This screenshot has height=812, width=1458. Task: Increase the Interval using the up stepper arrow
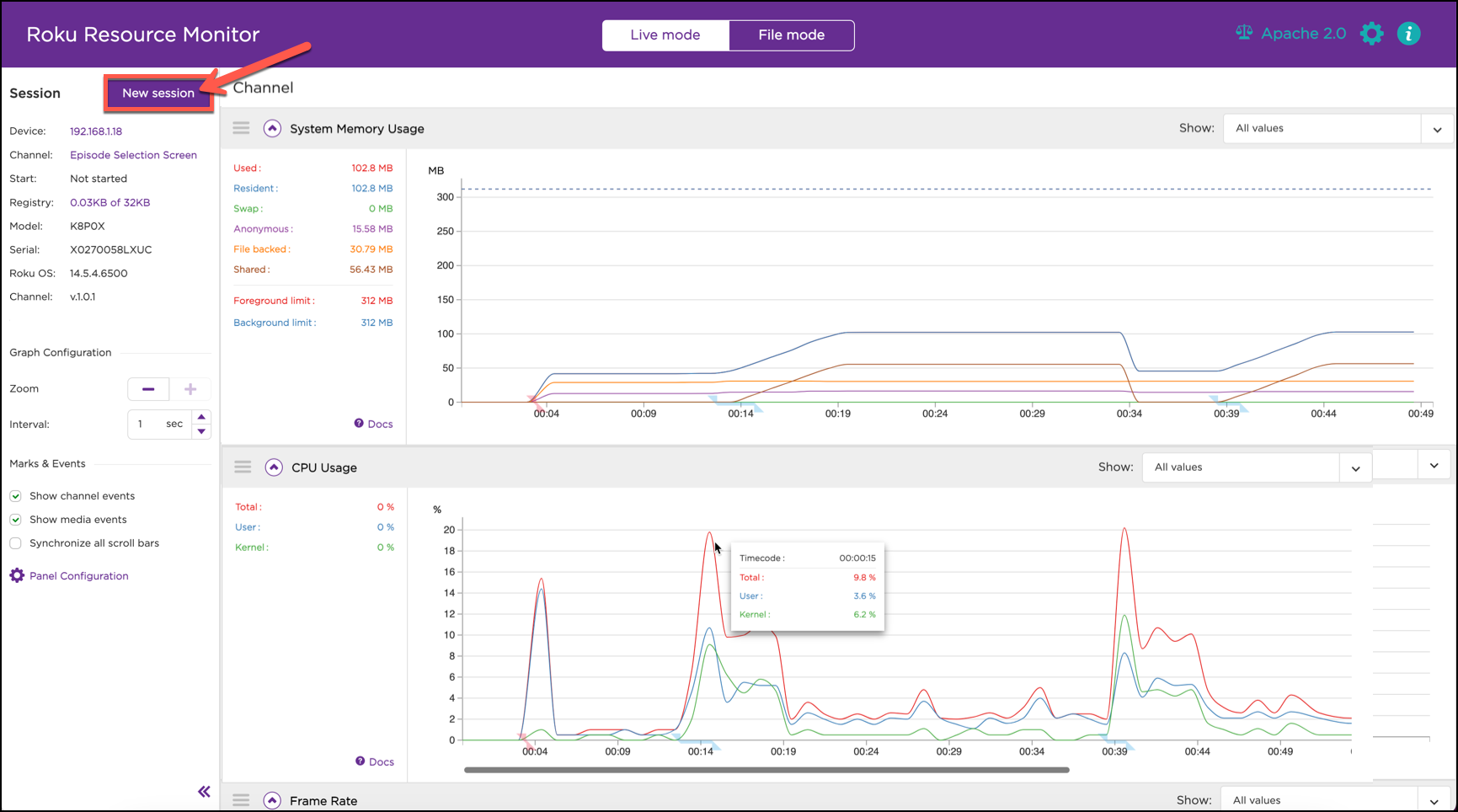202,416
